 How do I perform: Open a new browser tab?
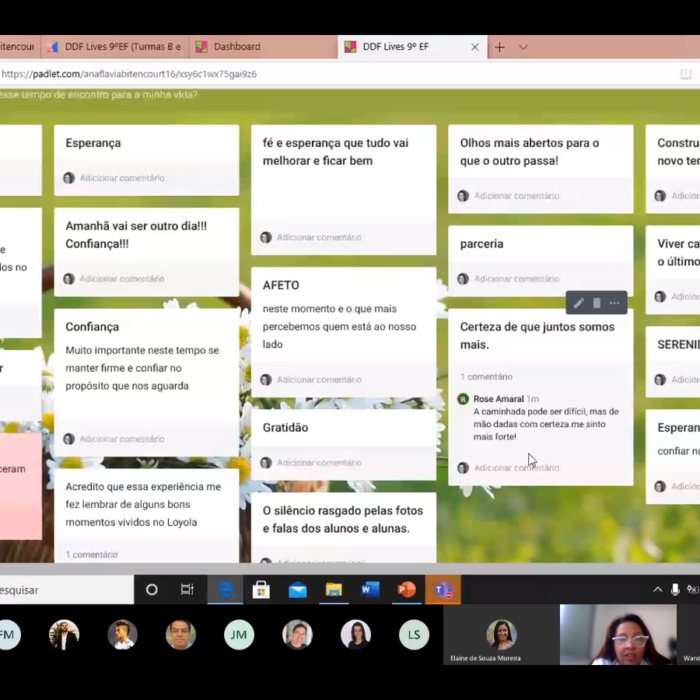click(x=500, y=47)
